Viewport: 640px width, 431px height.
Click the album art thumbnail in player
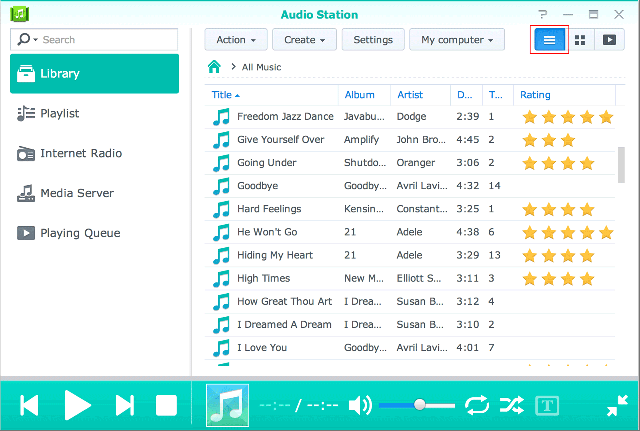227,405
